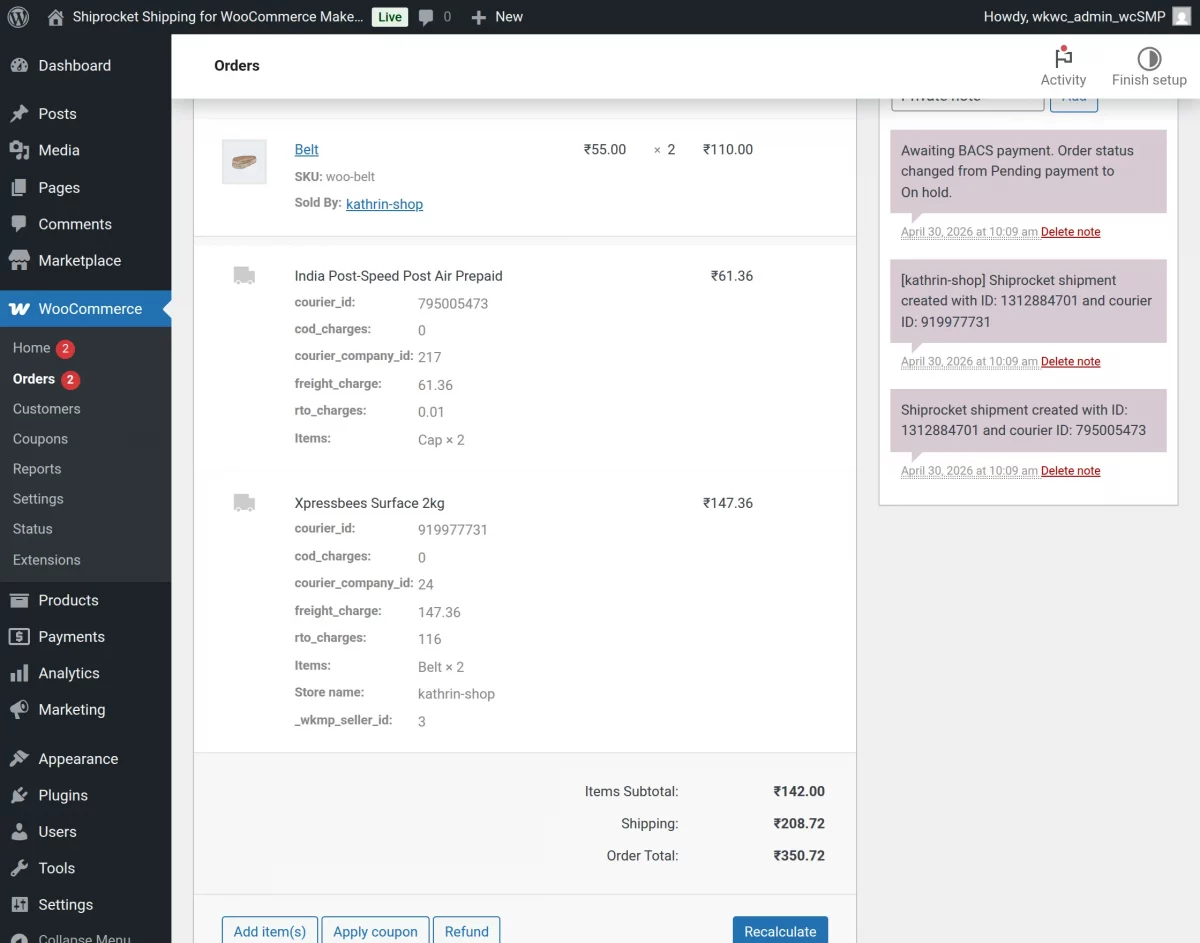1200x943 pixels.
Task: Click the courier_id value 919977731
Action: 453,530
